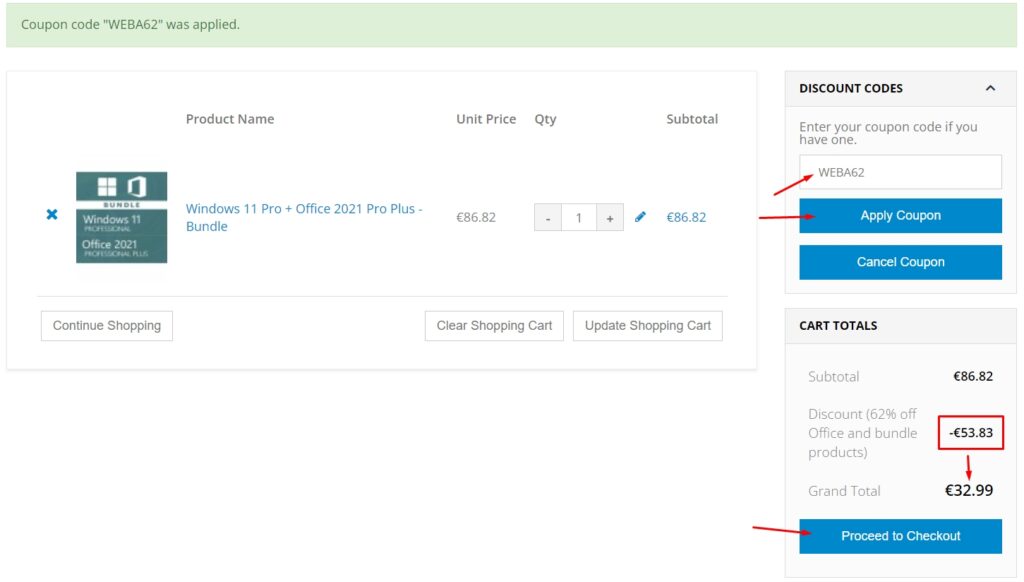Viewport: 1024px width, 582px height.
Task: Click the 'Enter your coupon code' instruction text
Action: (888, 133)
